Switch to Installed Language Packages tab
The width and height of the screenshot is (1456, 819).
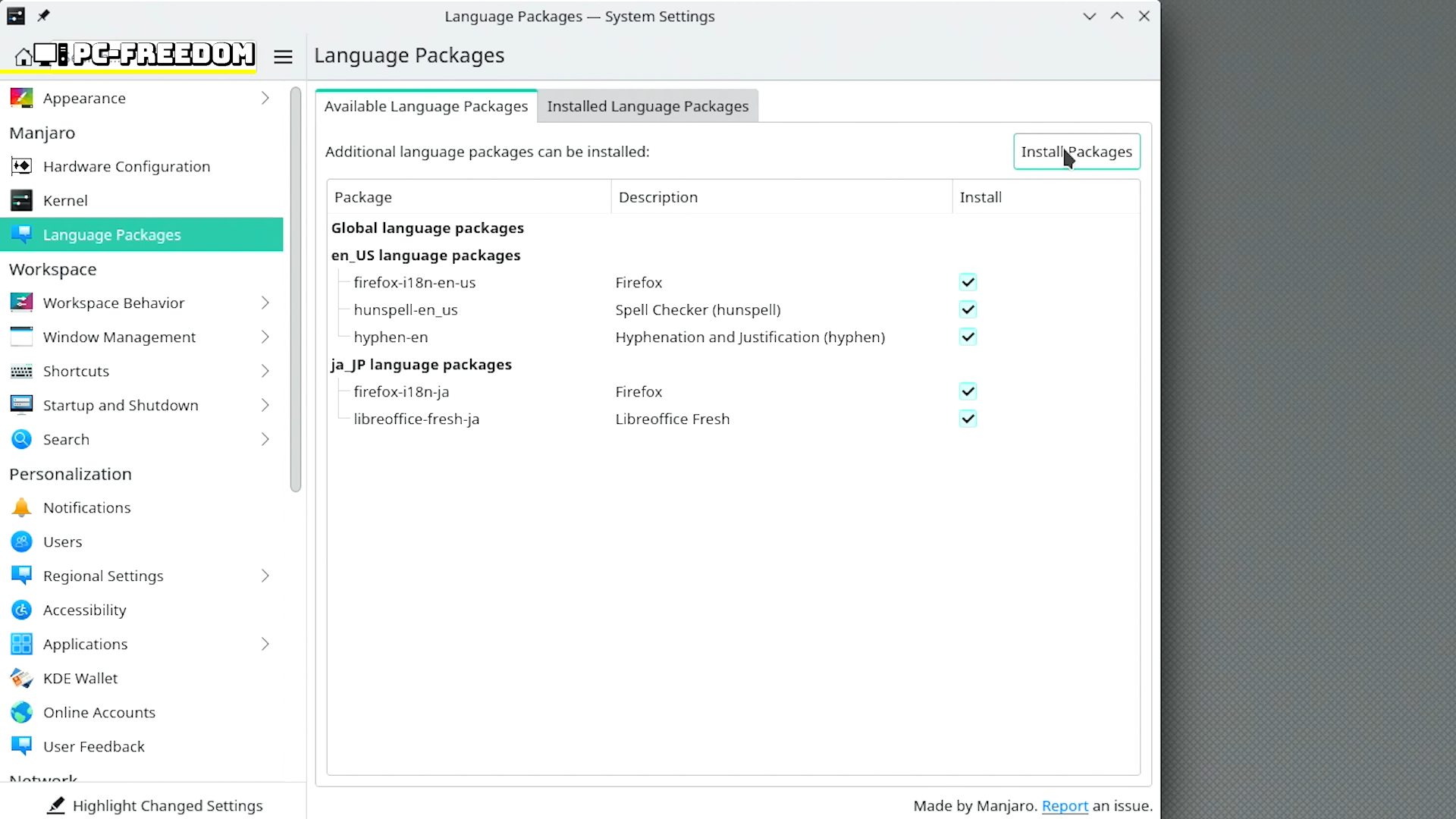[x=648, y=106]
